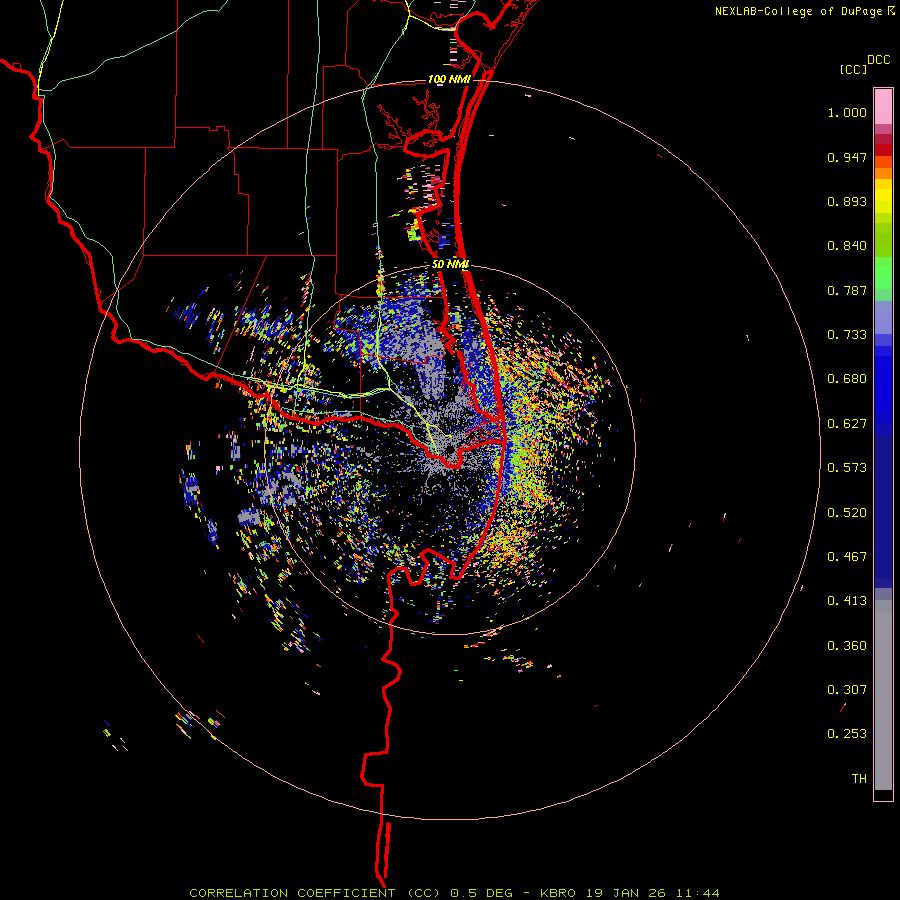This screenshot has width=900, height=900.
Task: Select the 0.467 legend value
Action: coord(847,557)
